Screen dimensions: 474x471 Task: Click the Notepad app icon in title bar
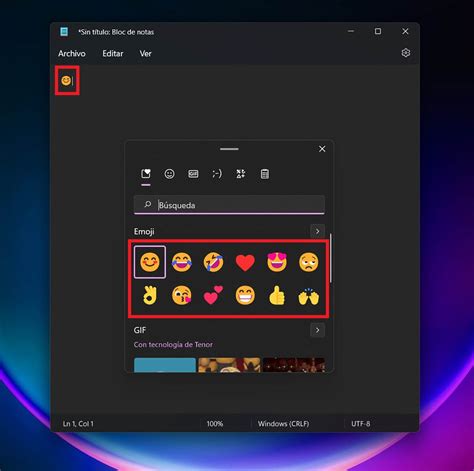pos(64,32)
